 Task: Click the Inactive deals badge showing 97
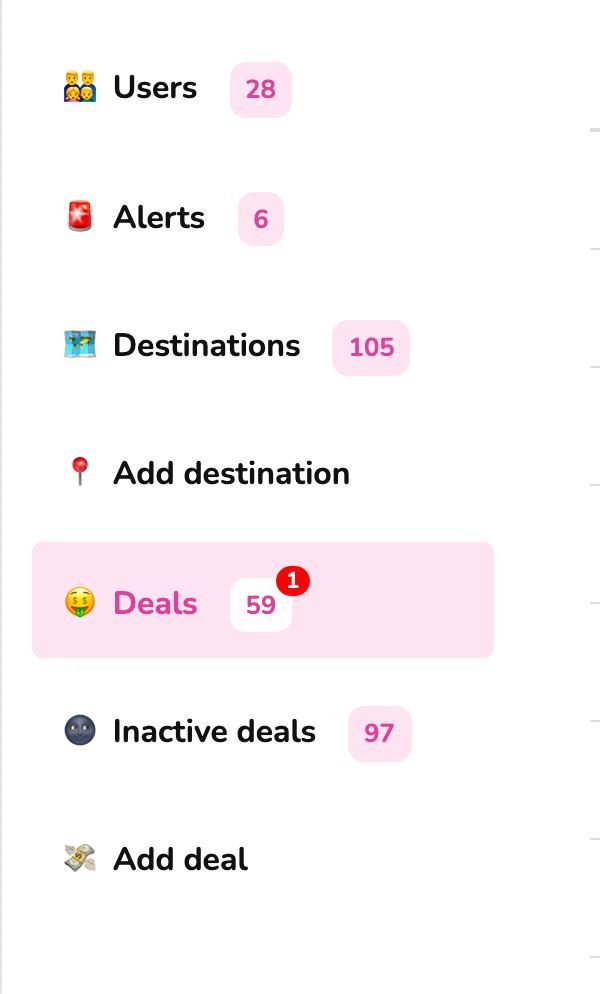379,734
